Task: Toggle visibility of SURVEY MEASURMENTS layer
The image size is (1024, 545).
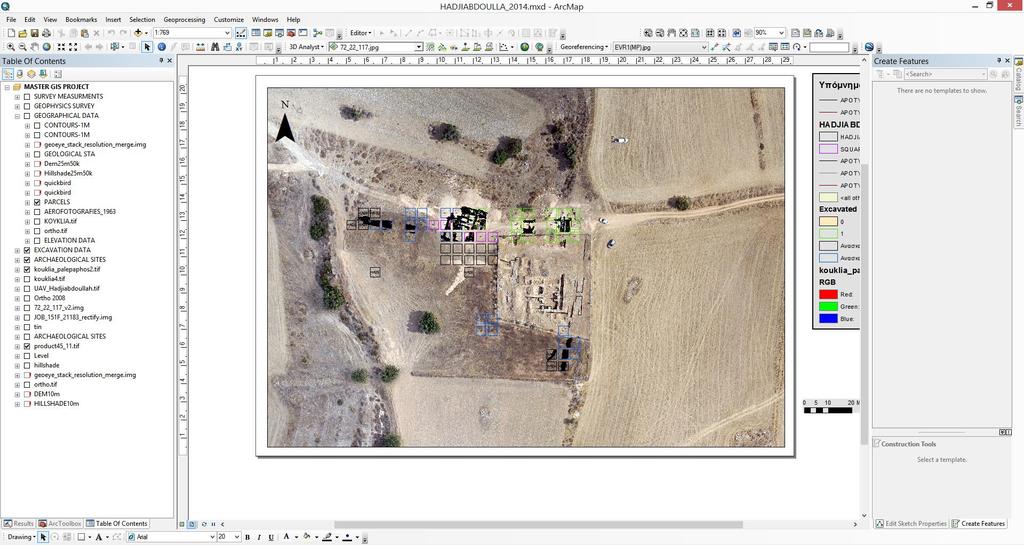Action: coord(27,96)
